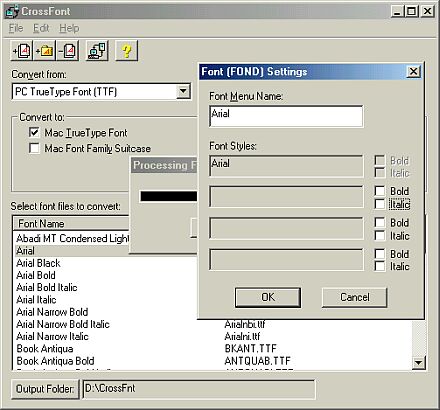The width and height of the screenshot is (440, 410).
Task: Open help with the yellow question mark icon
Action: point(126,51)
